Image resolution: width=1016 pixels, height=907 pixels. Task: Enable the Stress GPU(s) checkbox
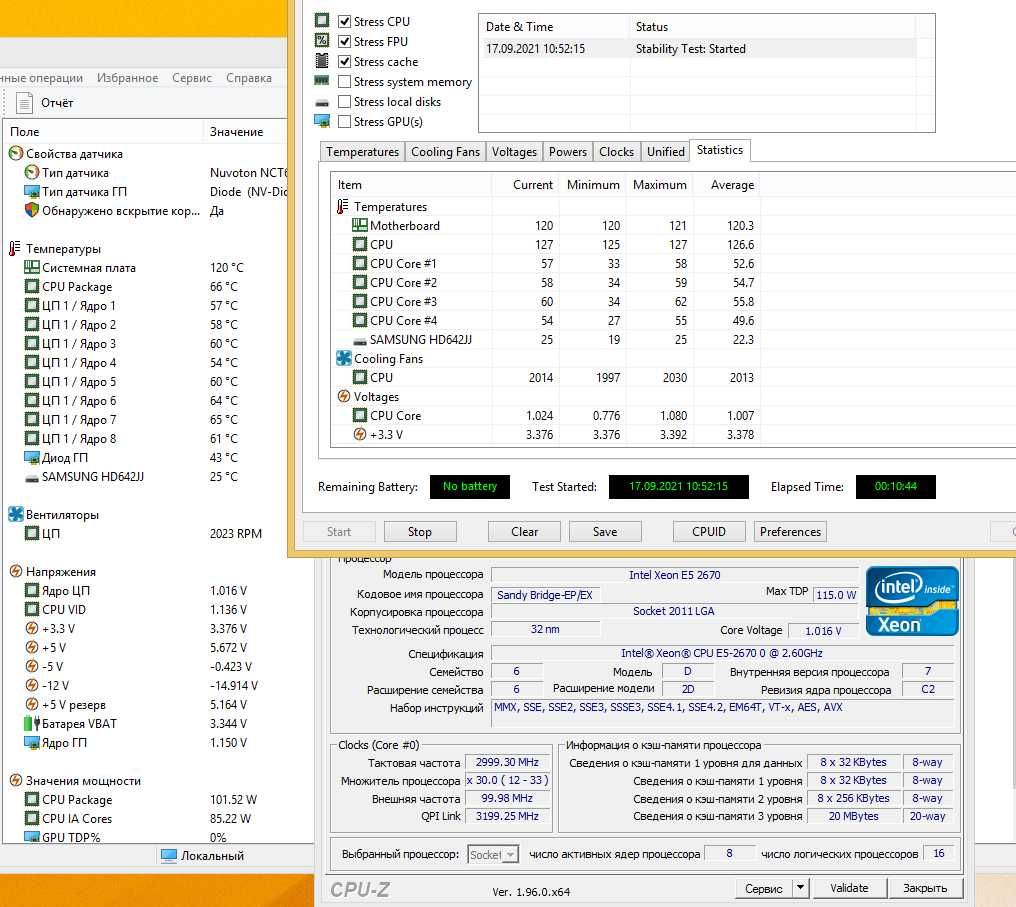click(x=345, y=122)
